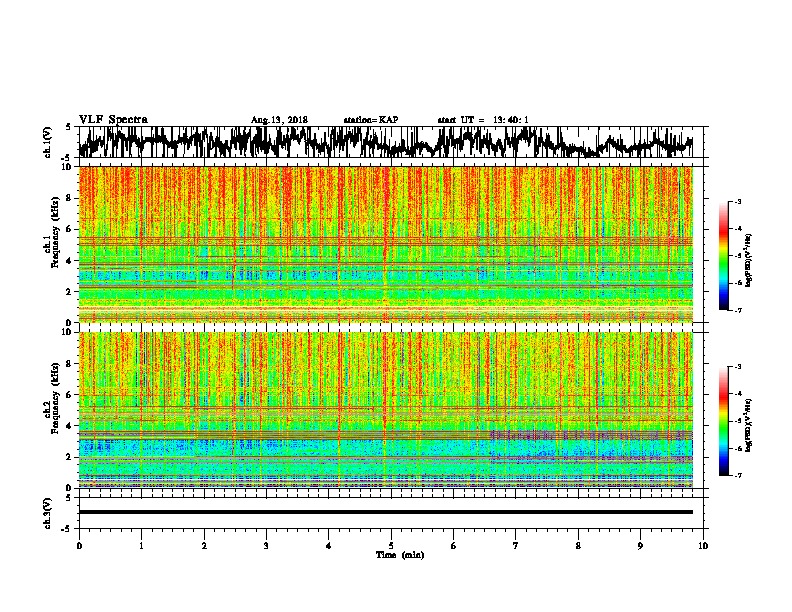Viewport: 792px width, 612px height.
Task: Click the "VLF Spectra" plot title
Action: pos(113,120)
